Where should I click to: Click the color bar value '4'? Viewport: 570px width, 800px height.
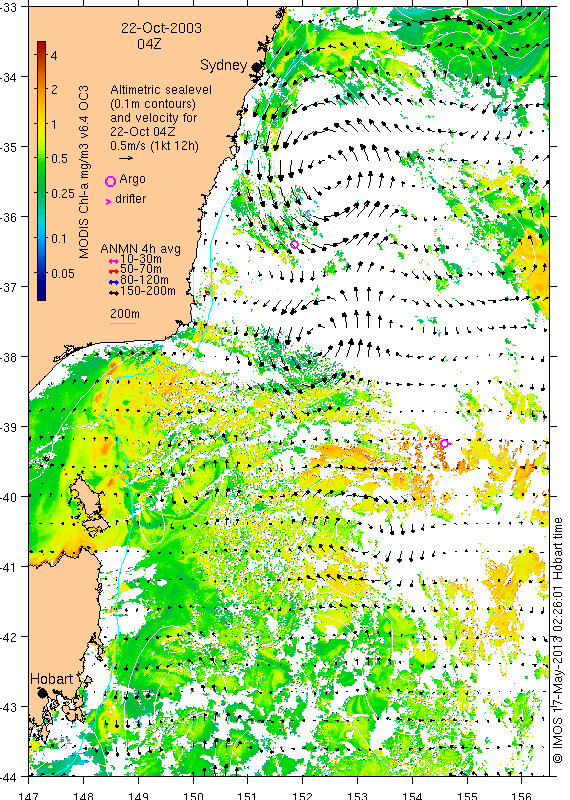click(54, 55)
